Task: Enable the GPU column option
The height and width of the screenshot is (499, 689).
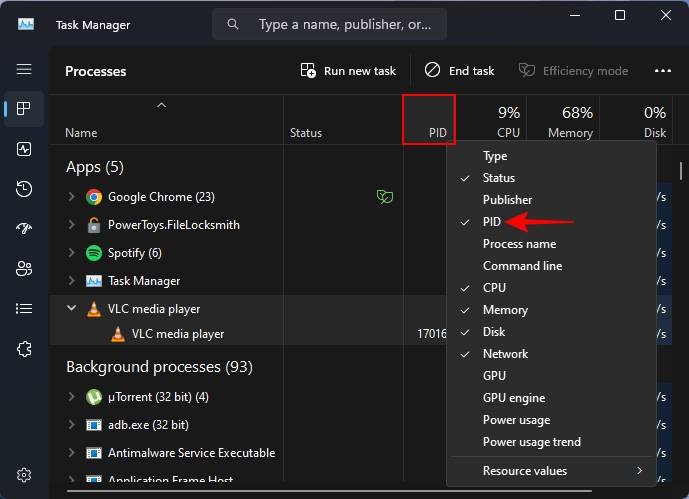Action: coord(494,376)
